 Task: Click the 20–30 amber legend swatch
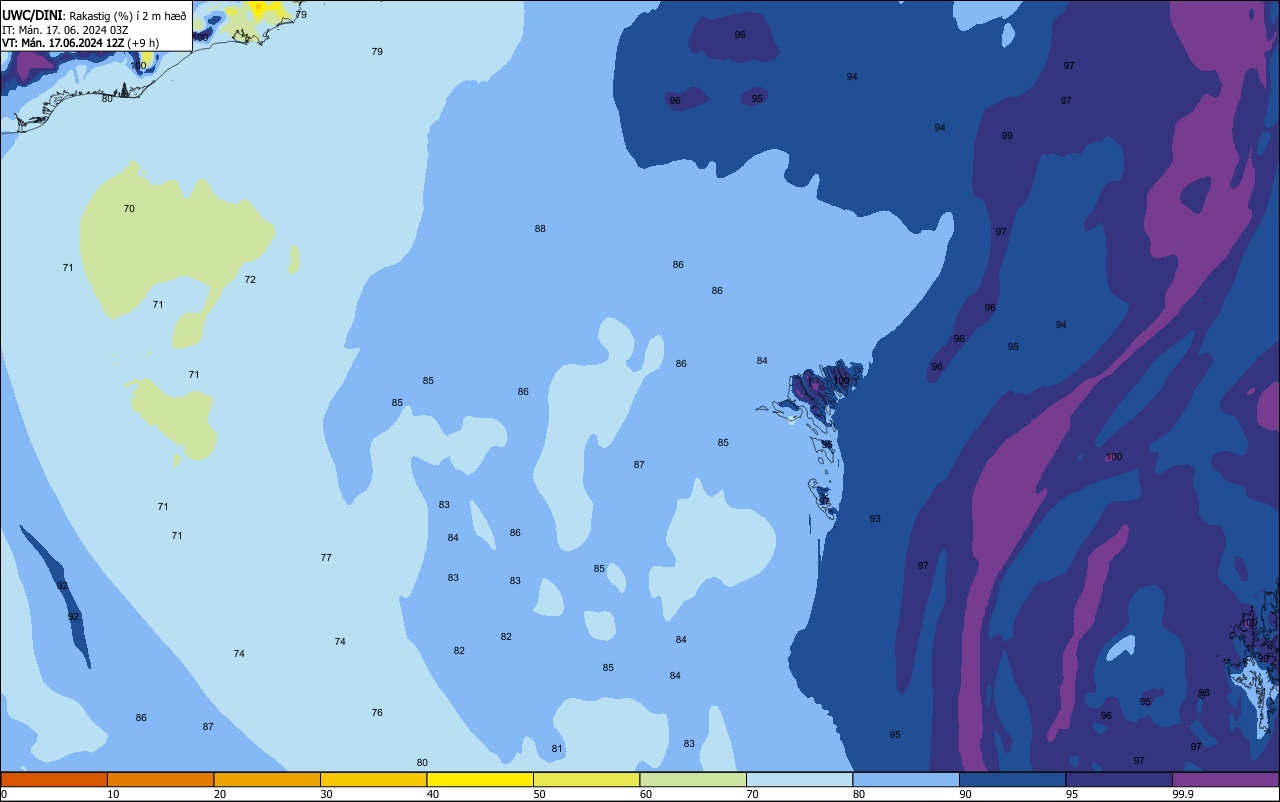267,779
